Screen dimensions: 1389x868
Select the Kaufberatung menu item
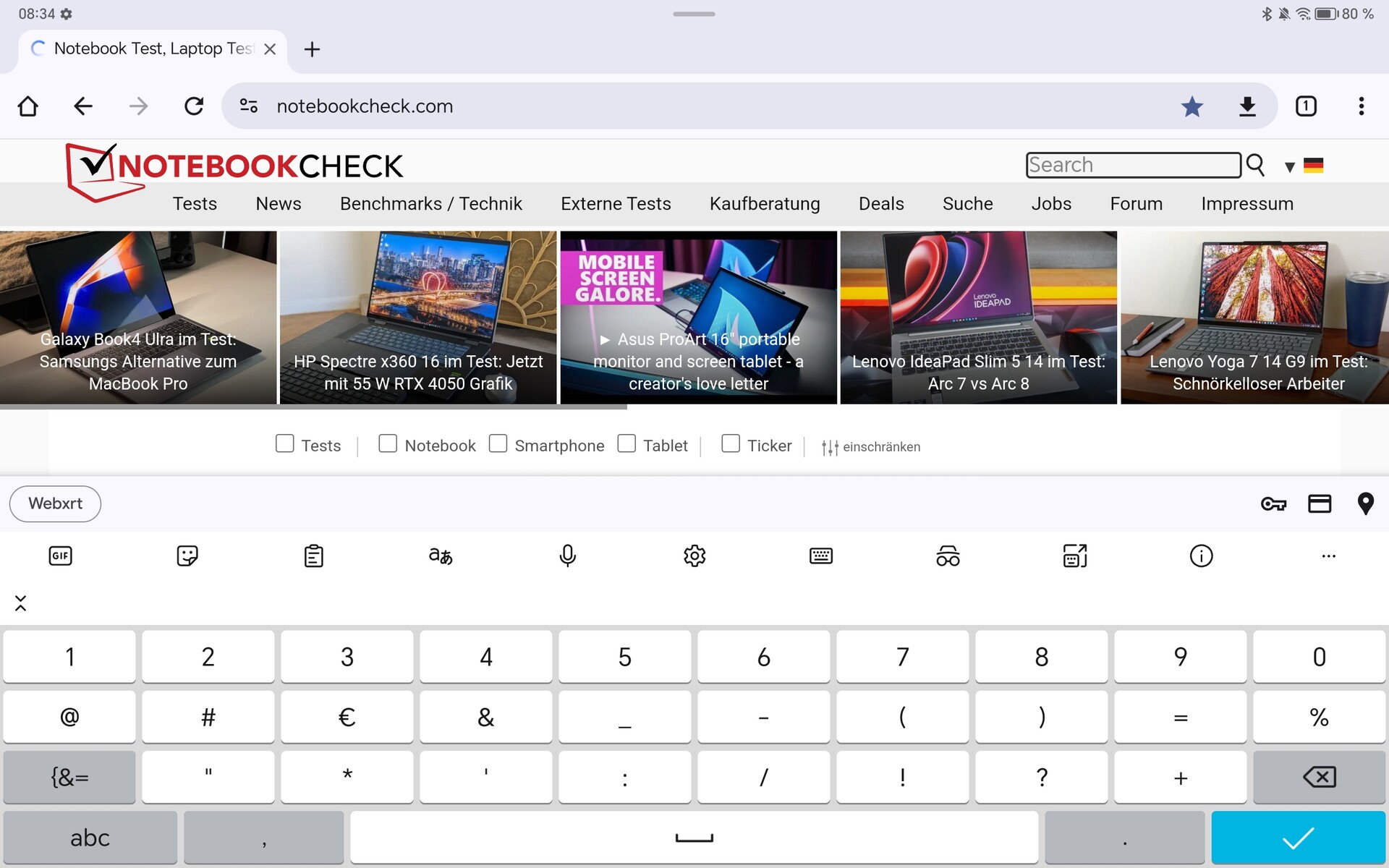(765, 204)
